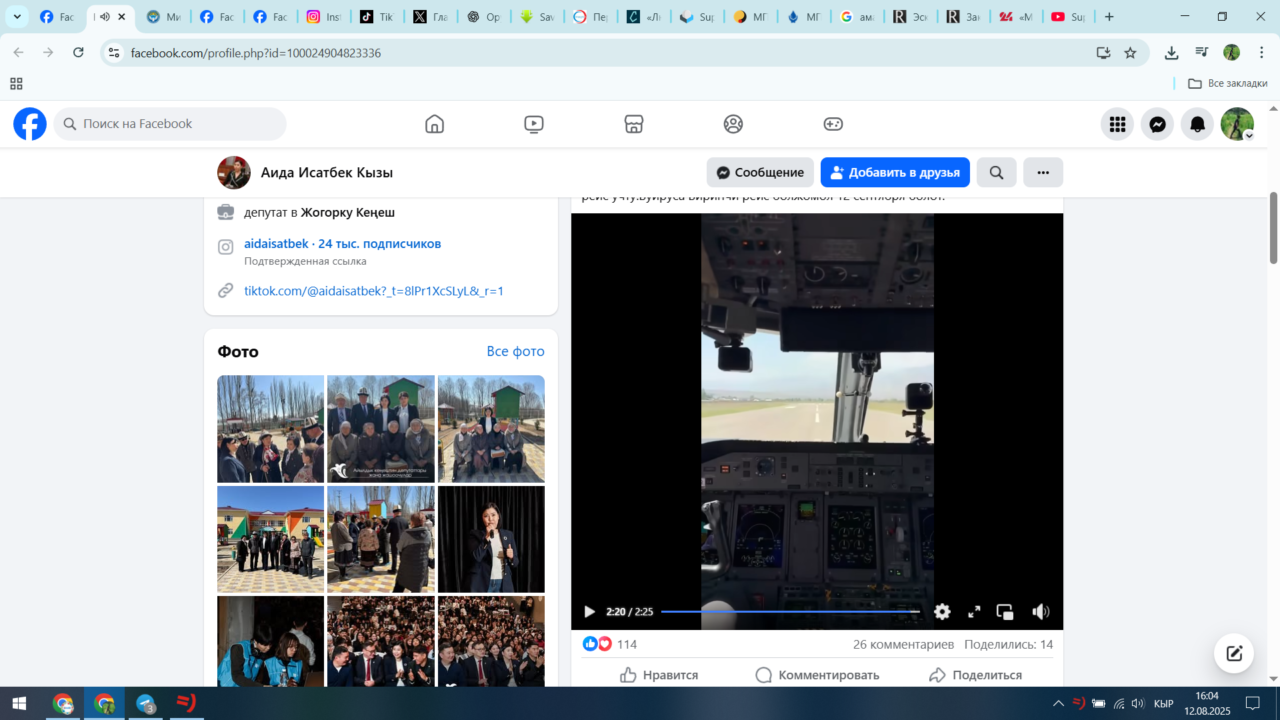Open the Marketplace store icon
This screenshot has width=1280, height=720.
(633, 124)
